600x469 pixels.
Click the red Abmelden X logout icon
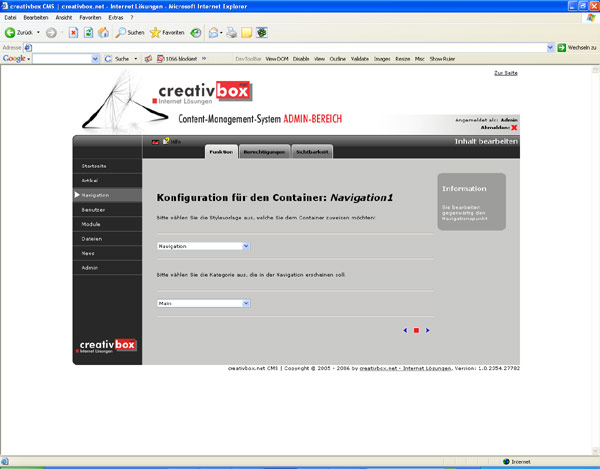pyautogui.click(x=514, y=127)
